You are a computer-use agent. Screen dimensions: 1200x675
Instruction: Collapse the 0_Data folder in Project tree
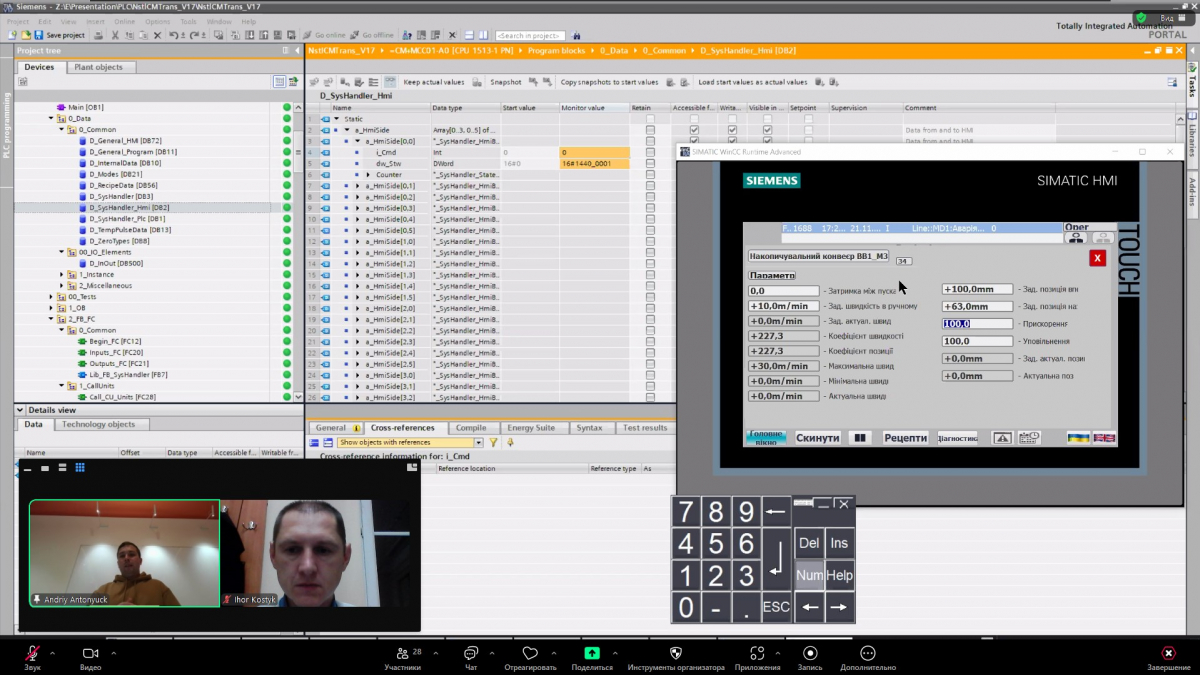point(51,118)
